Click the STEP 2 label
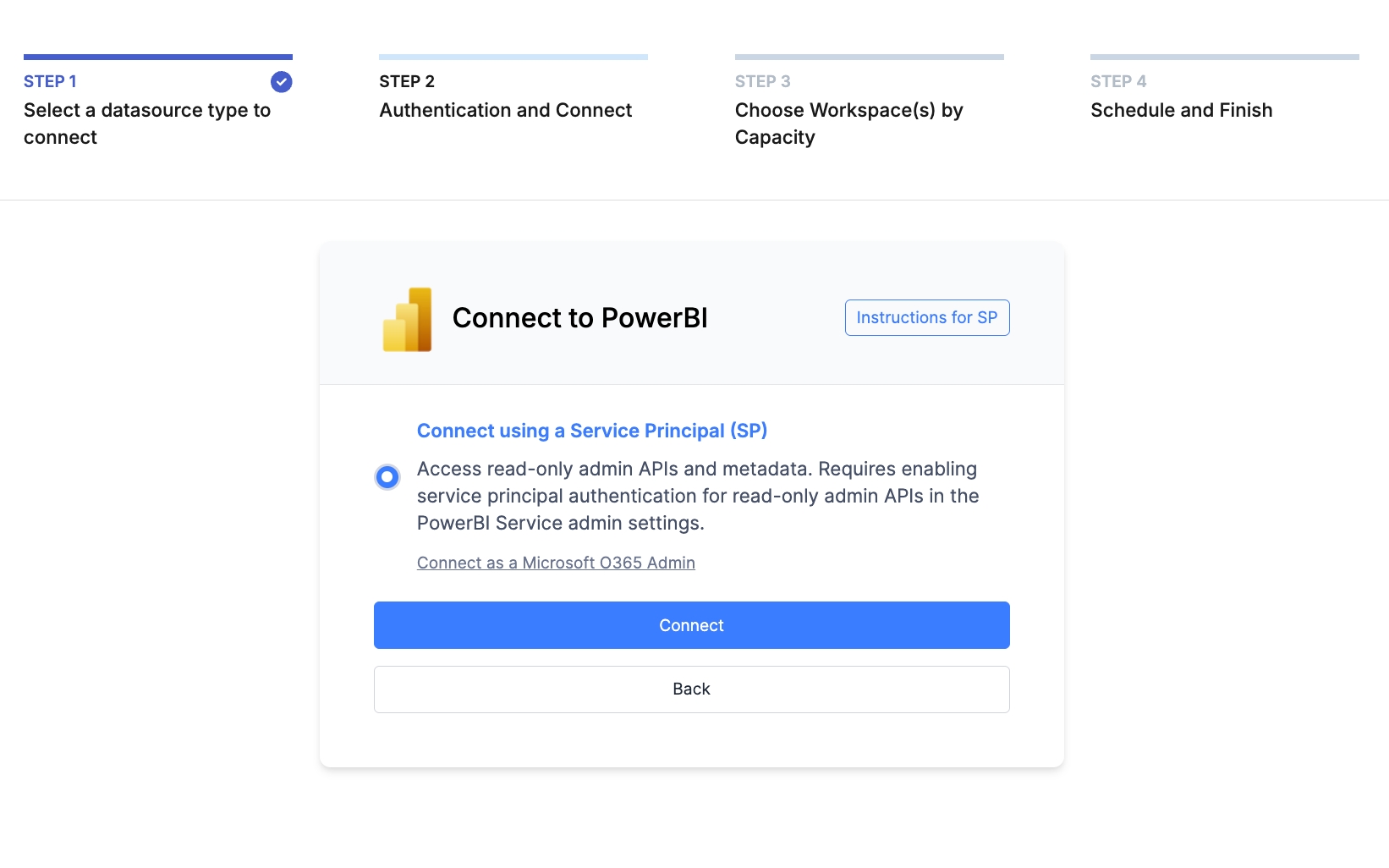The width and height of the screenshot is (1389, 868). tap(407, 82)
